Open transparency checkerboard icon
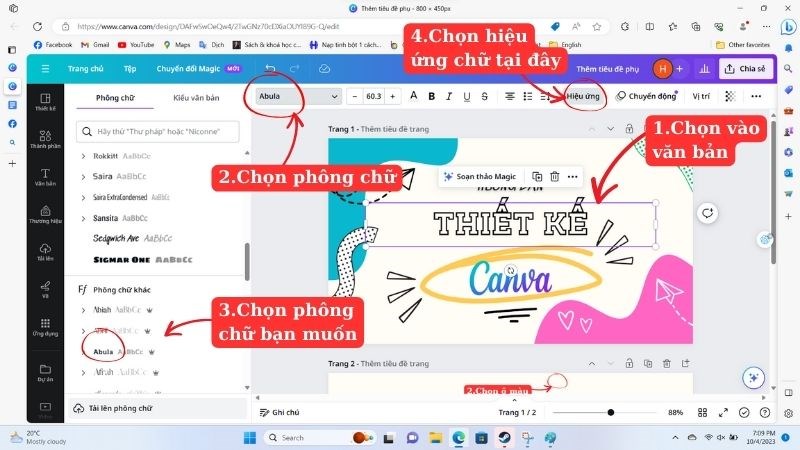 point(730,96)
